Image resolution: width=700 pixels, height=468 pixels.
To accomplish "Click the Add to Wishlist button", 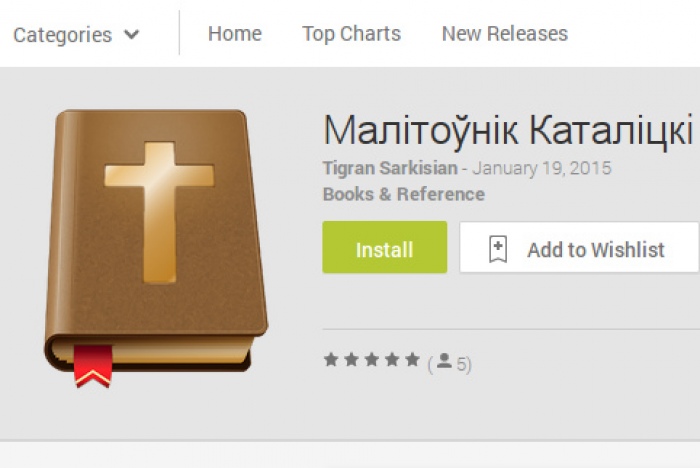I will click(x=579, y=247).
